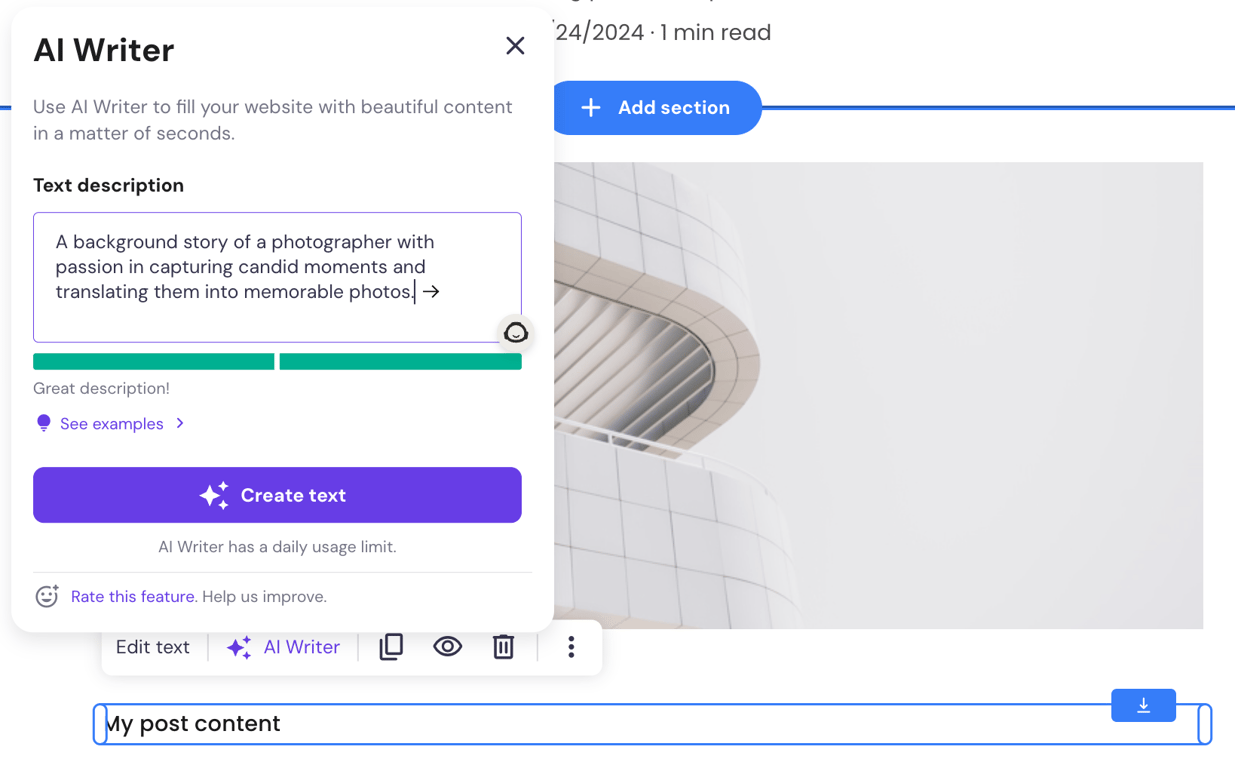Open the three-dot more options icon
Screen dimensions: 1235x768
570,647
